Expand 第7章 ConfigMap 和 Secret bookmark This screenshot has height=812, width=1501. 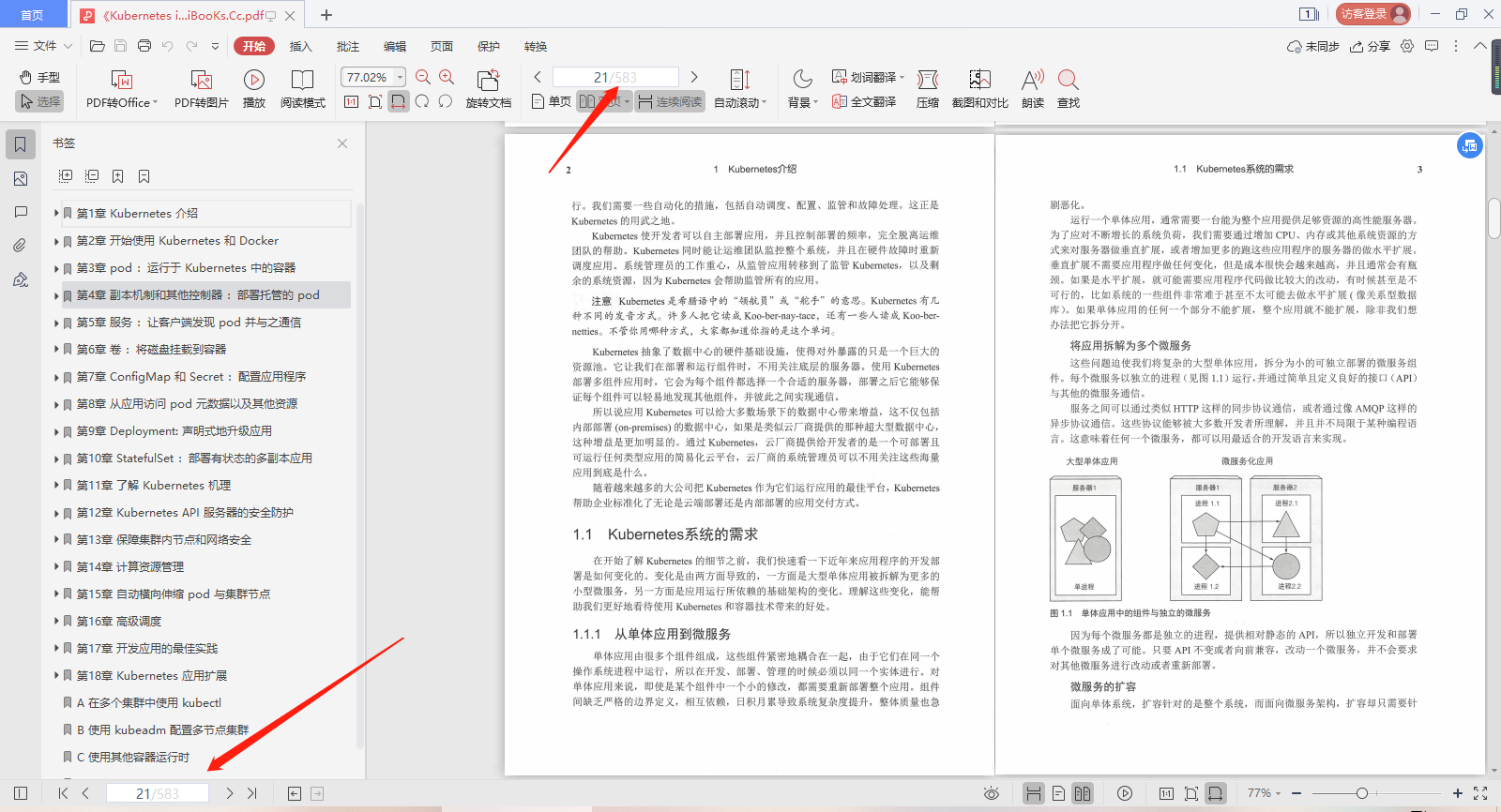pos(56,377)
